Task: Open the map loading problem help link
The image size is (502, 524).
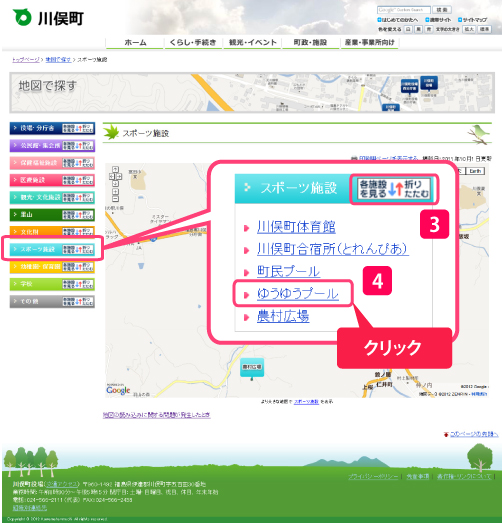Action: [x=156, y=415]
